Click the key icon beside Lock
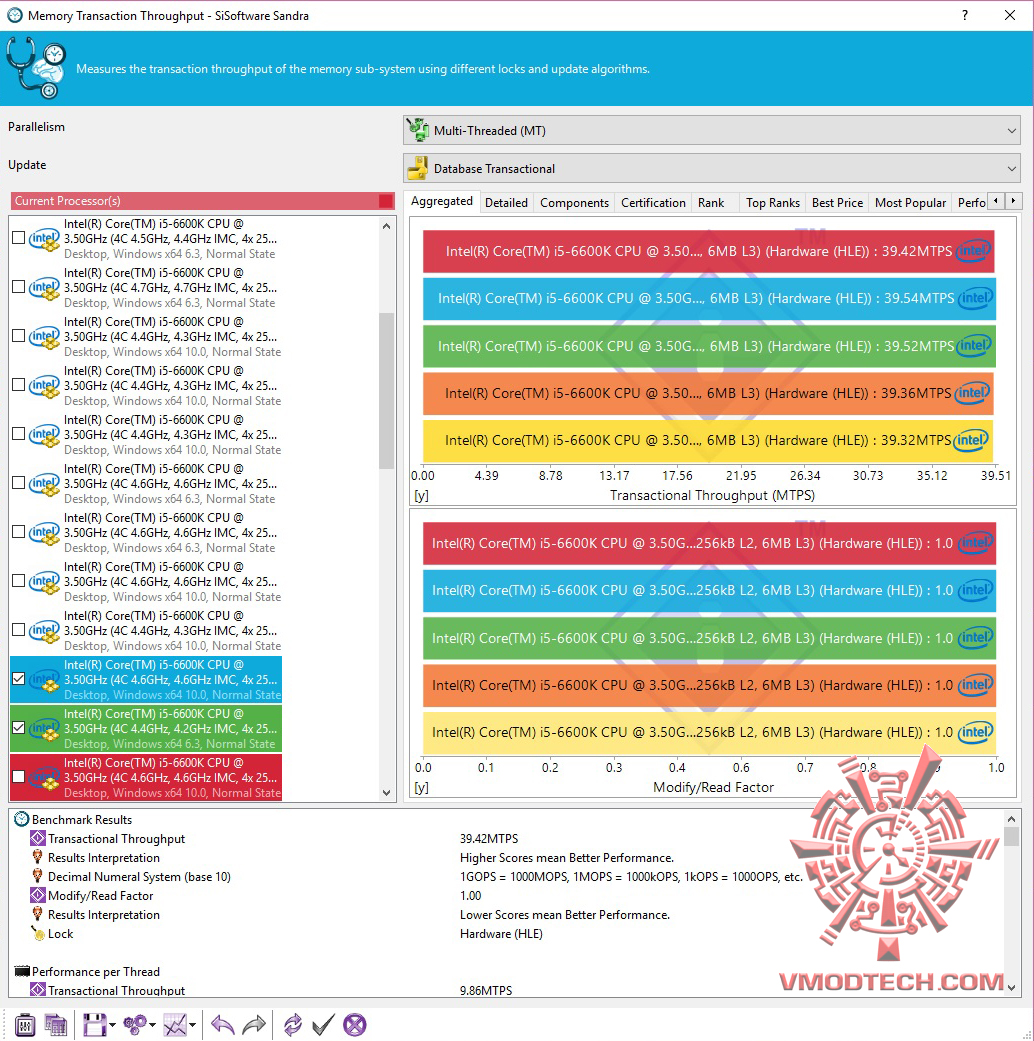The height and width of the screenshot is (1041, 1034). pyautogui.click(x=38, y=933)
